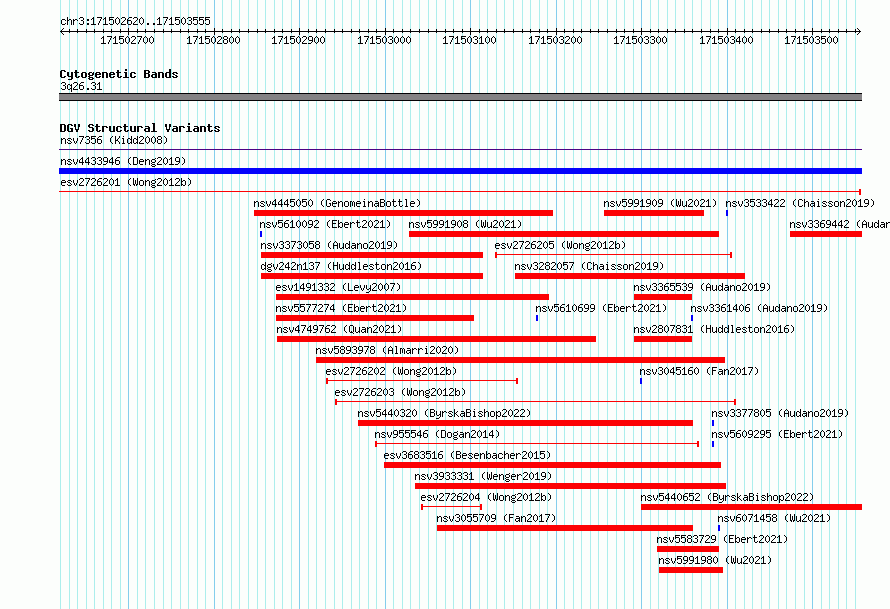Select red bar under nsv3055709 (Fan2017)
The width and height of the screenshot is (890, 609).
point(565,528)
